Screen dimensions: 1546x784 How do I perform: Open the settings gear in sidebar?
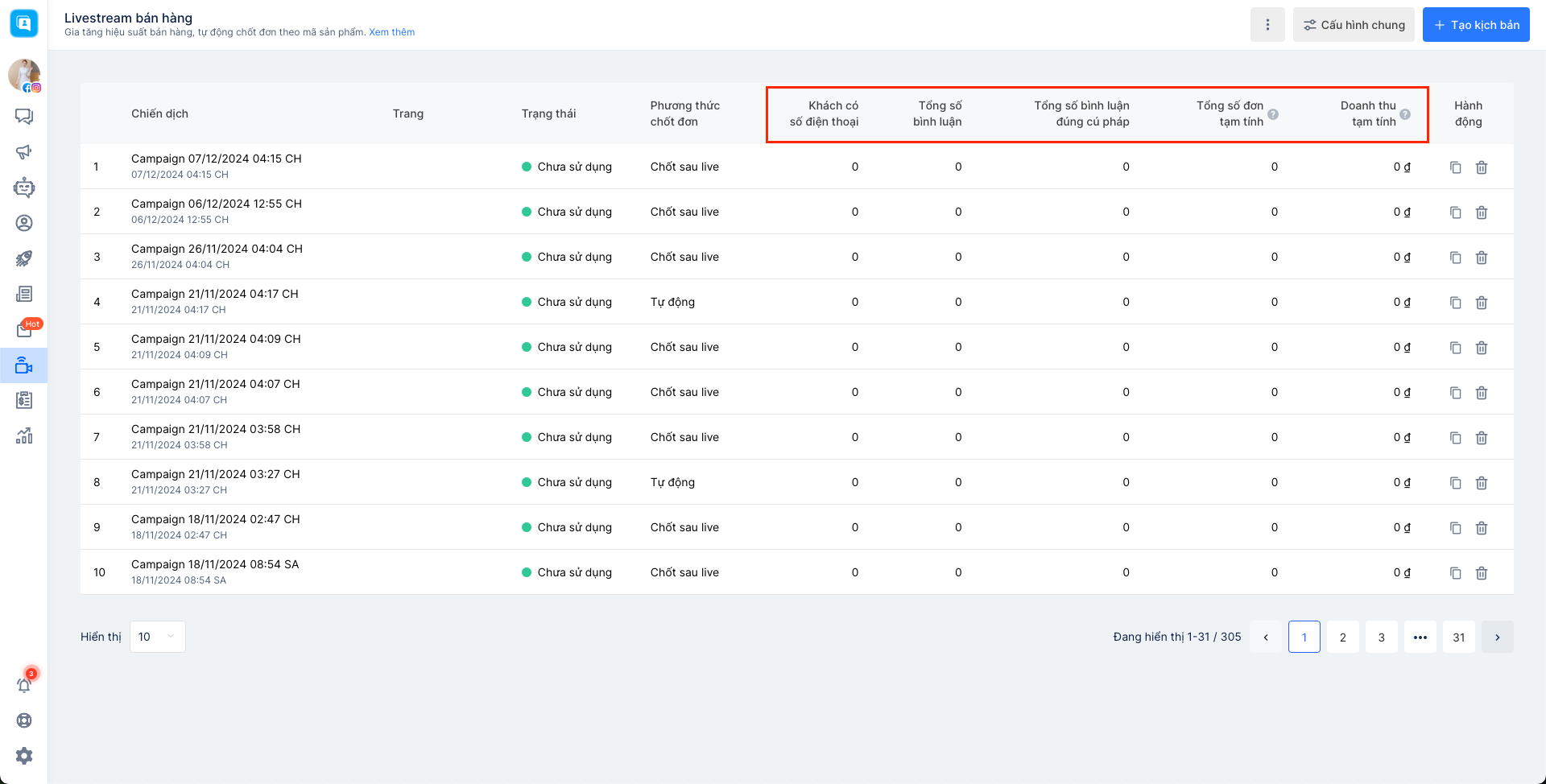[x=24, y=756]
